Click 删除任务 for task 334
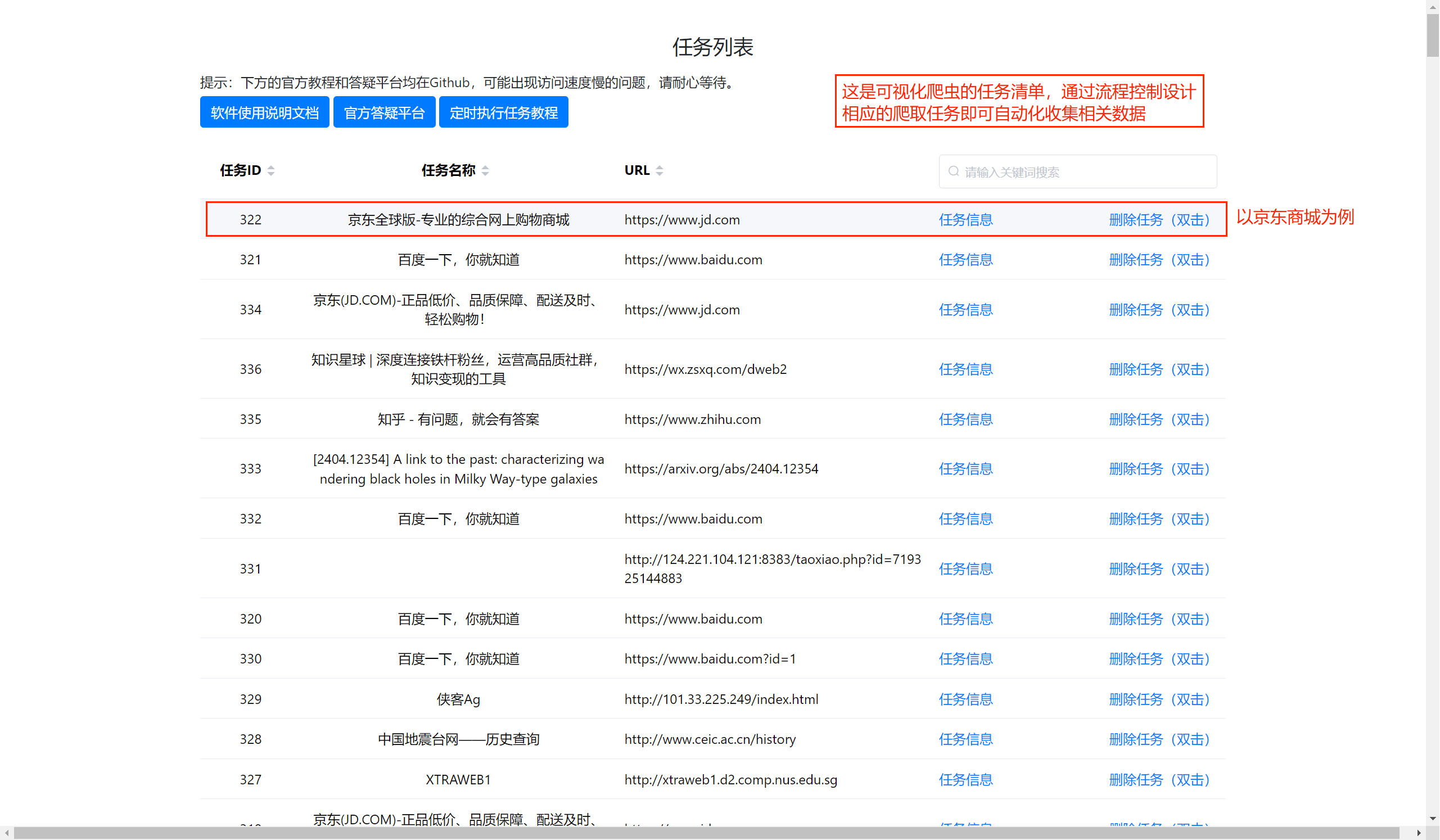 [1159, 309]
